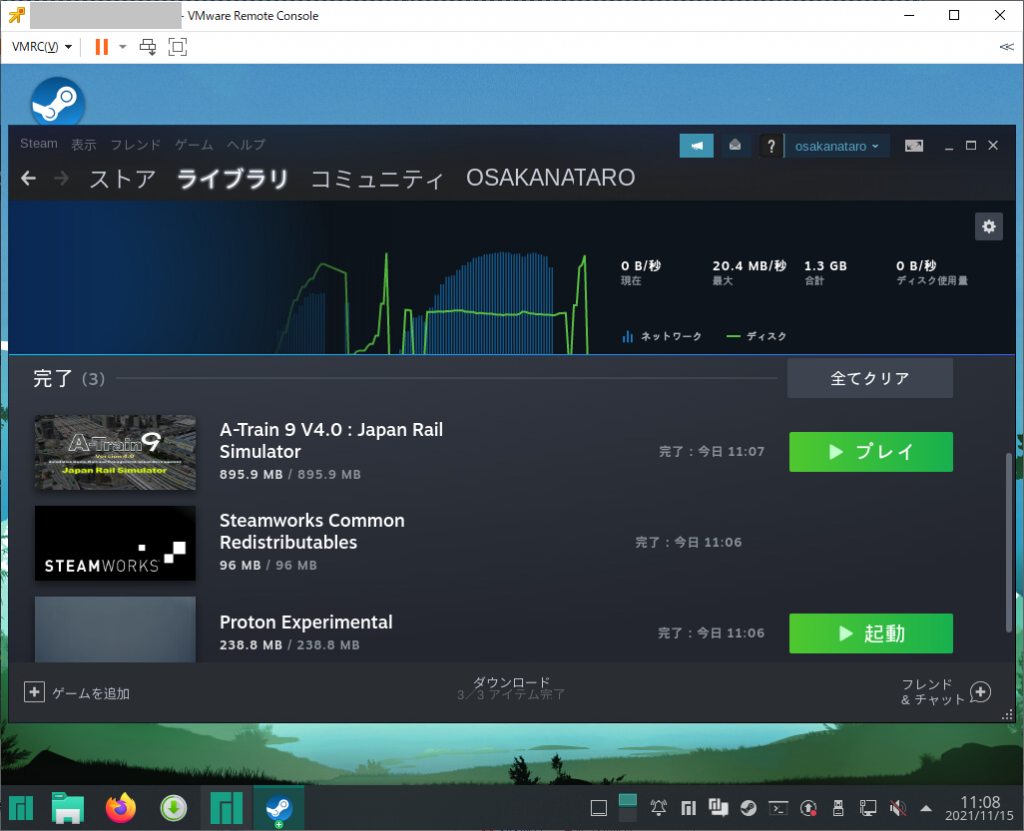
Task: Open the Steam desktop shortcut icon
Action: [x=57, y=102]
